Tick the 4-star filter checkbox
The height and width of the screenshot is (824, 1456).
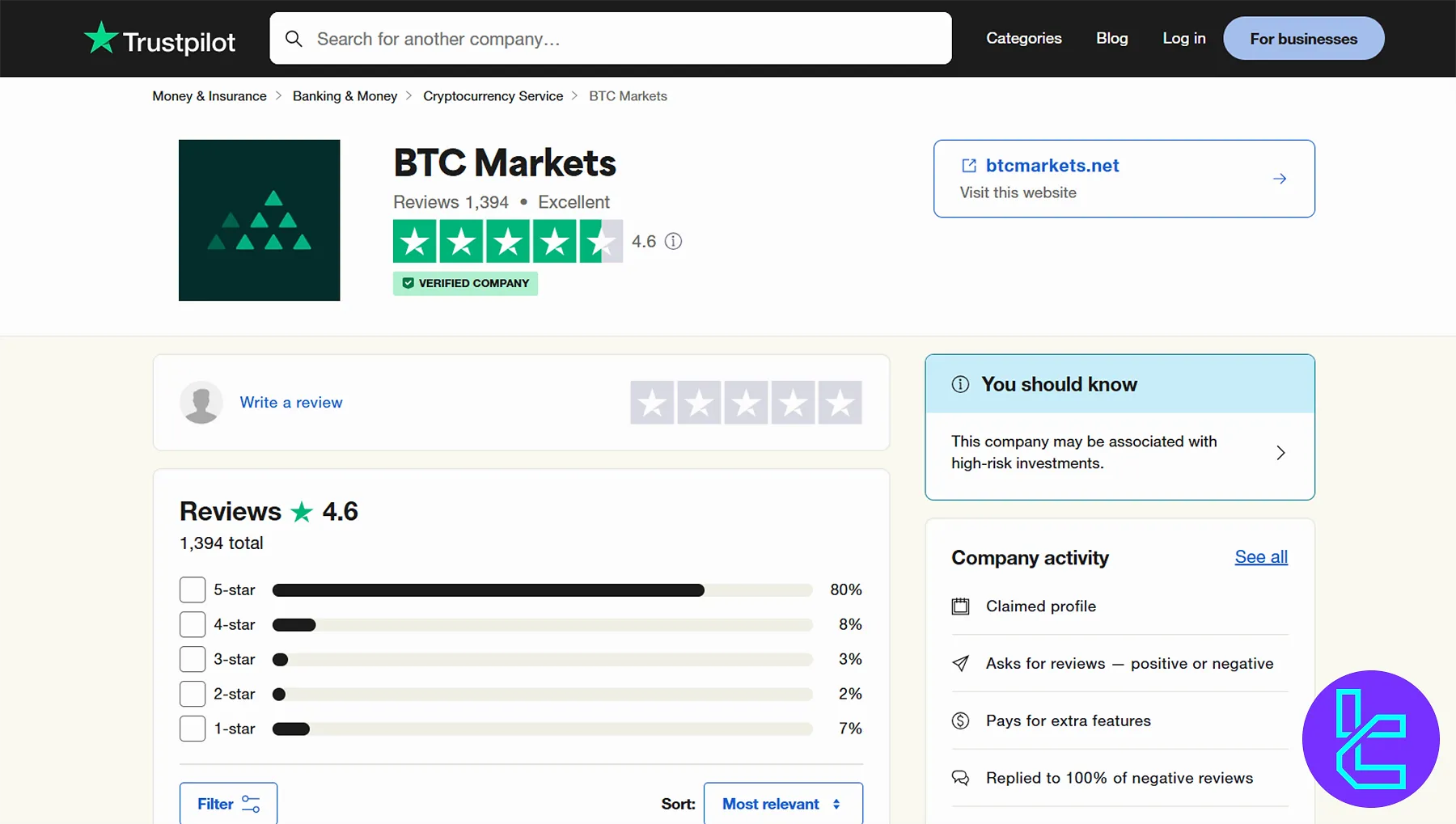[193, 624]
